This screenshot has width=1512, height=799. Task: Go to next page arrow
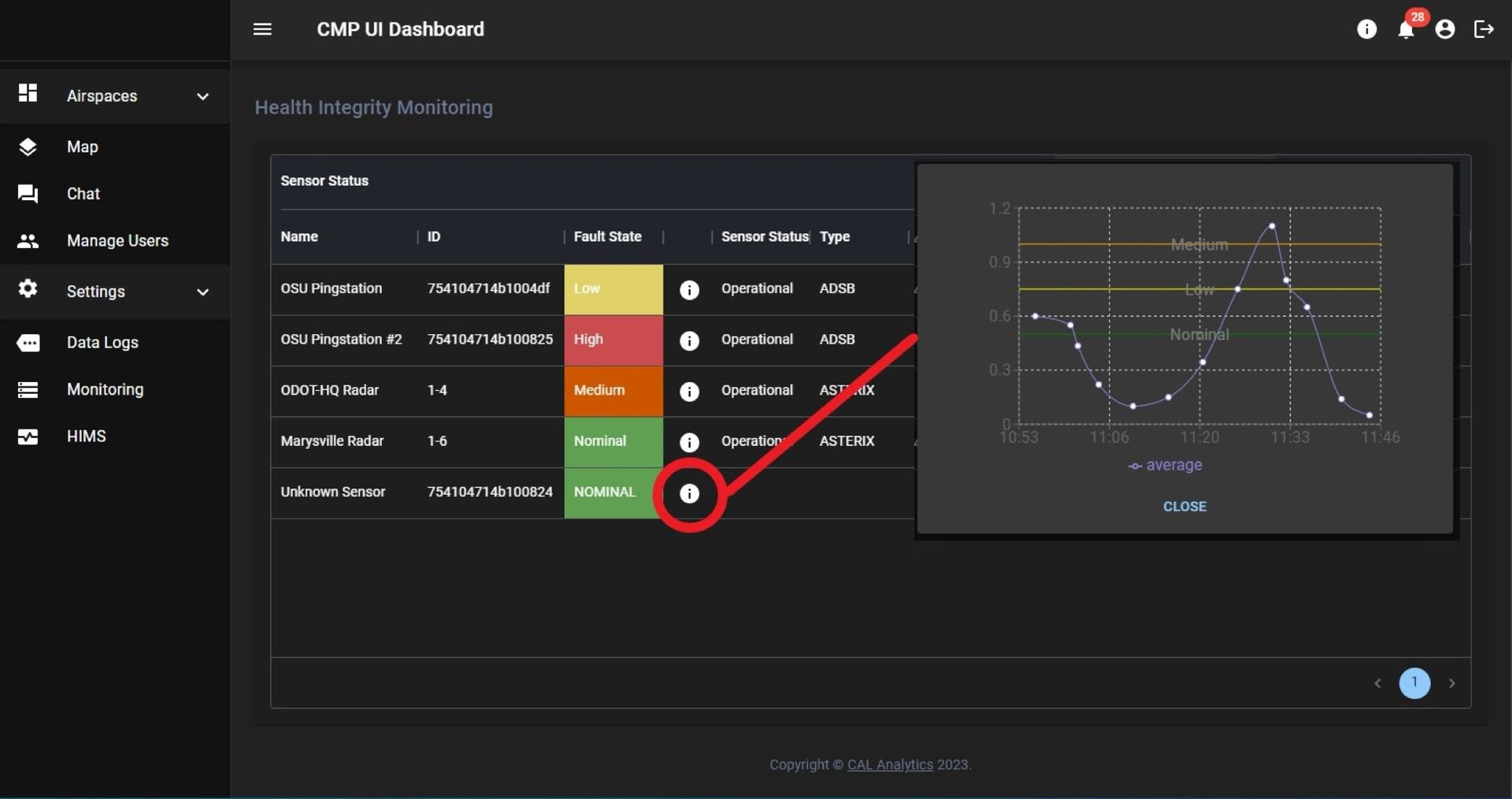[1451, 683]
